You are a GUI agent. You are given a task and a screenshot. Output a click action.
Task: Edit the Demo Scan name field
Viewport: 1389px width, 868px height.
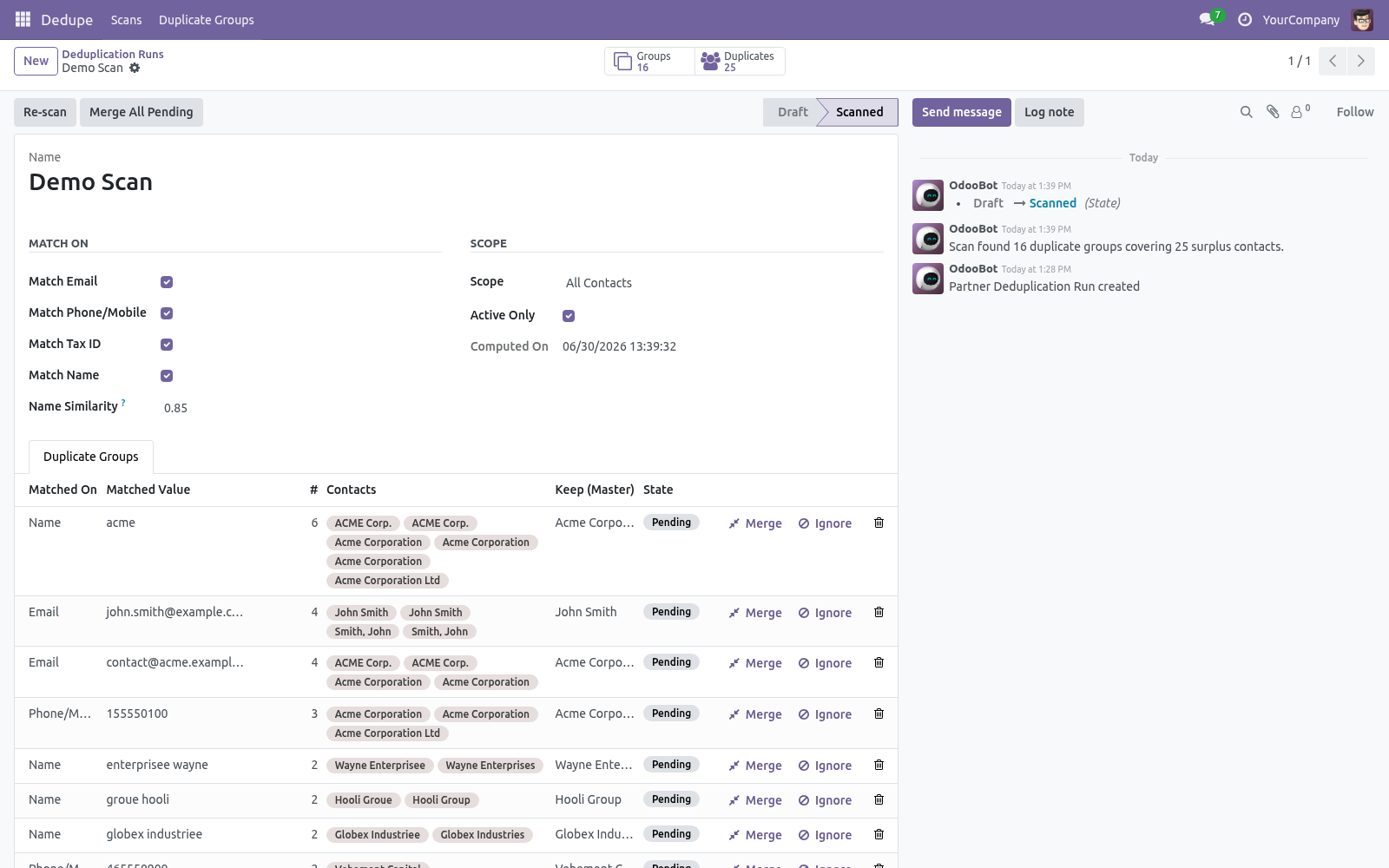click(x=456, y=182)
